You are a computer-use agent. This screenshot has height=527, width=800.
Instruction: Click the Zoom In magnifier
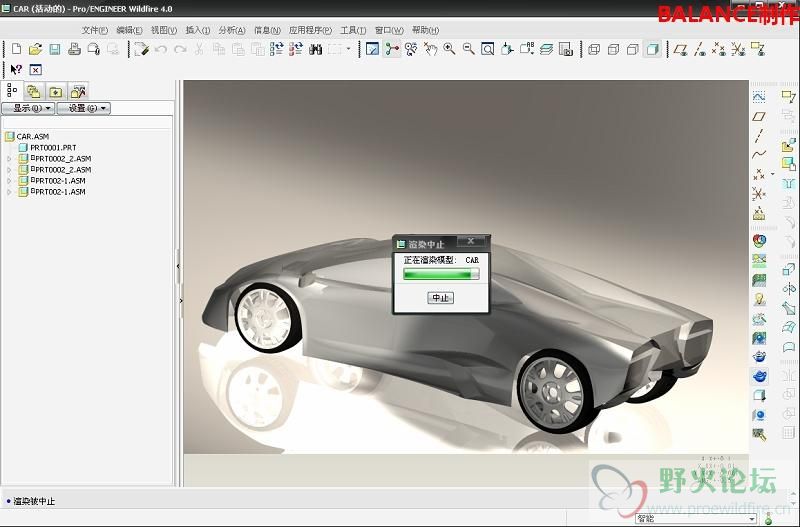click(449, 49)
